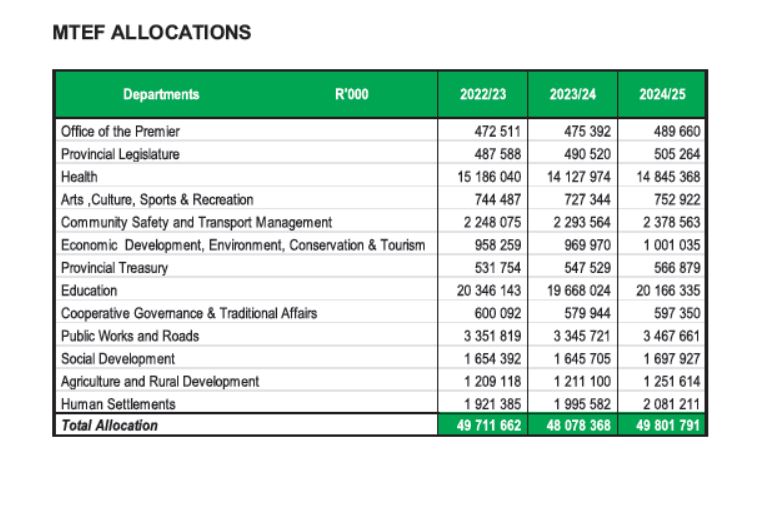The height and width of the screenshot is (507, 768).
Task: Click Community Safety value 2 248 075
Action: pos(492,222)
